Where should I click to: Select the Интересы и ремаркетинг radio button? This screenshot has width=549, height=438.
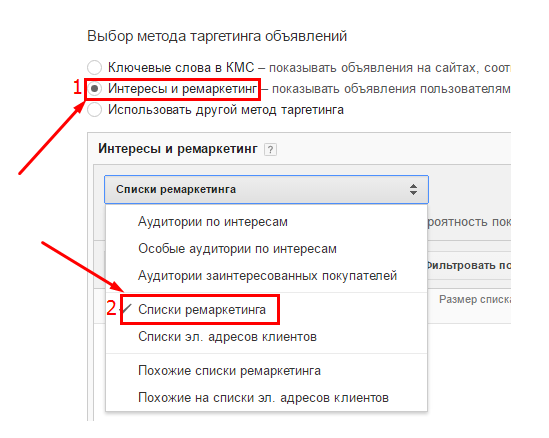(95, 89)
